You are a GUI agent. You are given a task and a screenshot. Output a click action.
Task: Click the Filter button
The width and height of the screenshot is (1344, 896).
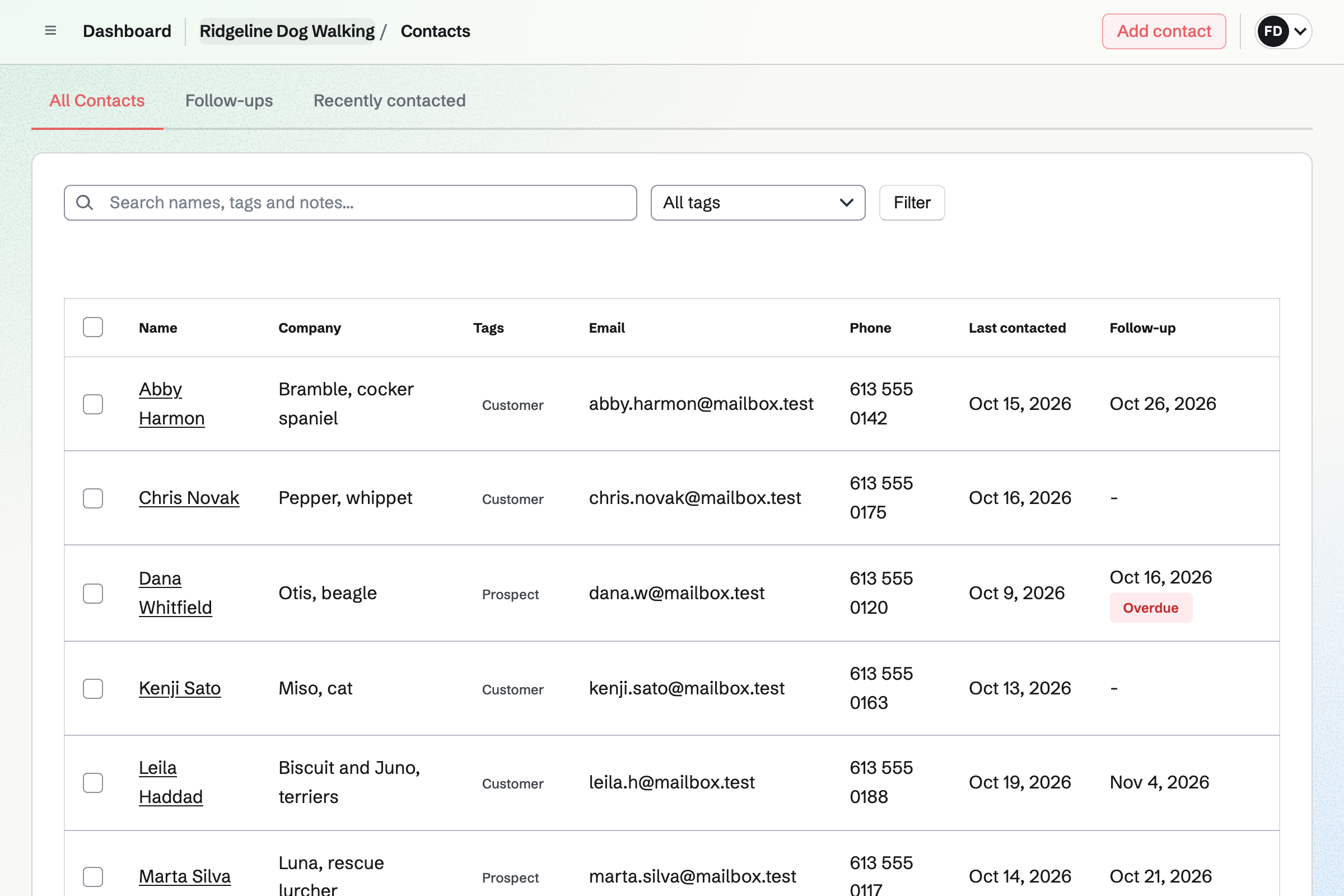[912, 202]
